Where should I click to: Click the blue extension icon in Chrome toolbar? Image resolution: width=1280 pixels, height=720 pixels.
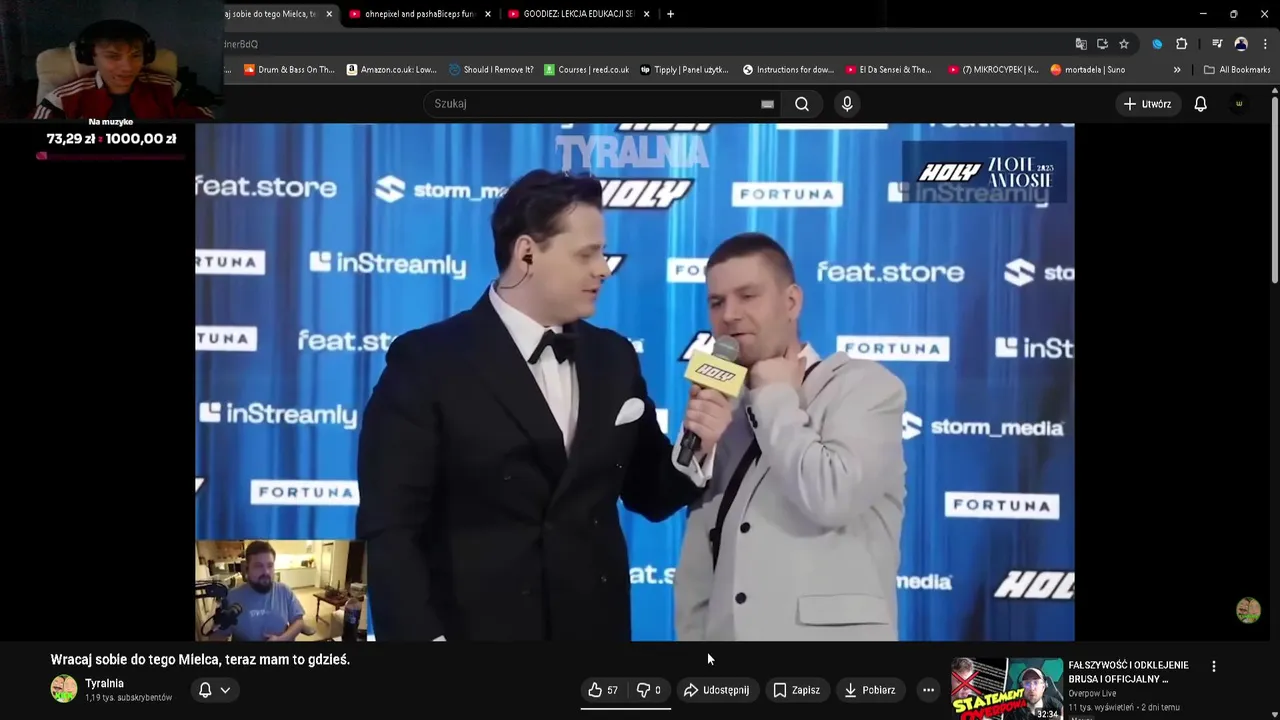[x=1157, y=44]
